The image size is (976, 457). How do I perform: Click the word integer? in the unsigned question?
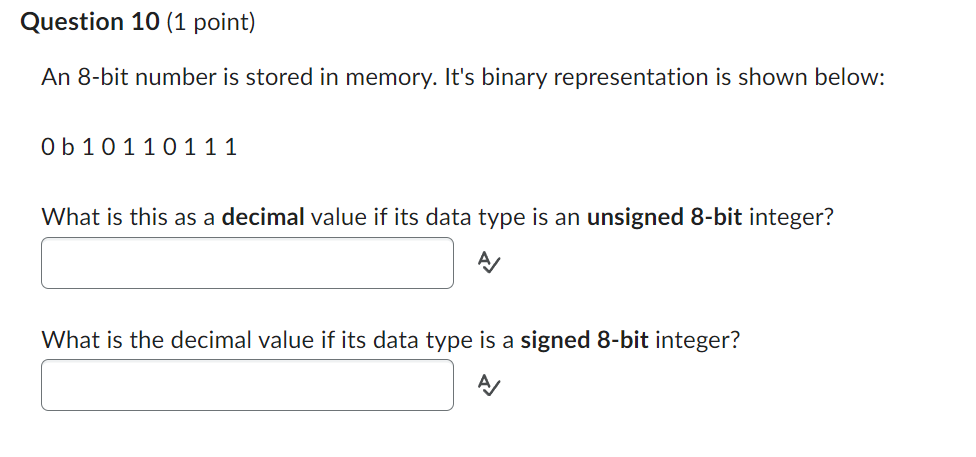[791, 217]
